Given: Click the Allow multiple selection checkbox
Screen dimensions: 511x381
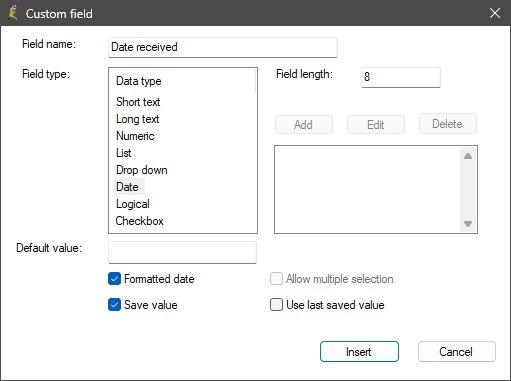Looking at the screenshot, I should click(x=276, y=279).
